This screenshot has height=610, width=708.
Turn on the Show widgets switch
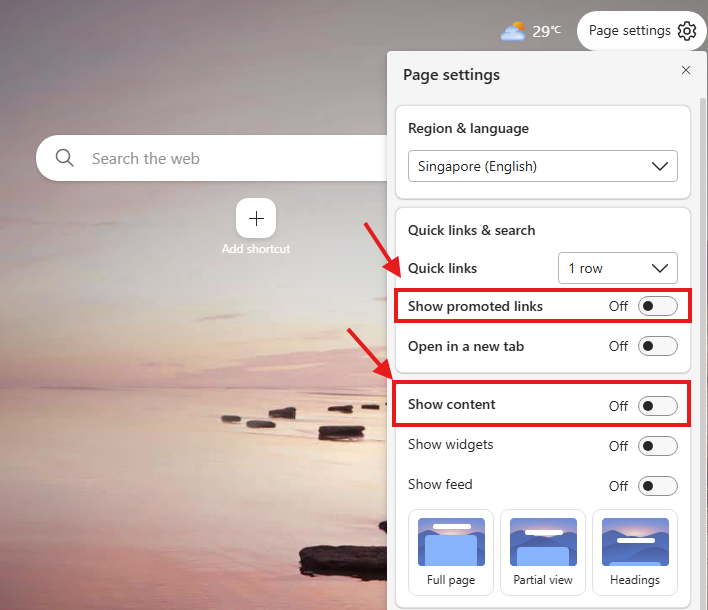[x=657, y=446]
